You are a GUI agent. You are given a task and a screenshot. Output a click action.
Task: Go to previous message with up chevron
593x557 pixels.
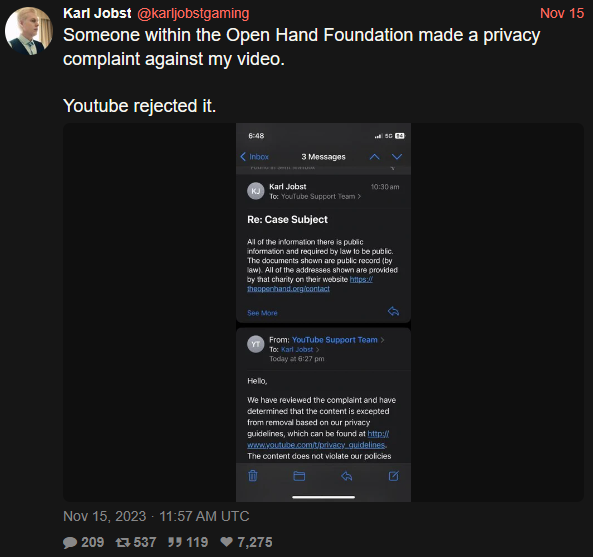(374, 157)
